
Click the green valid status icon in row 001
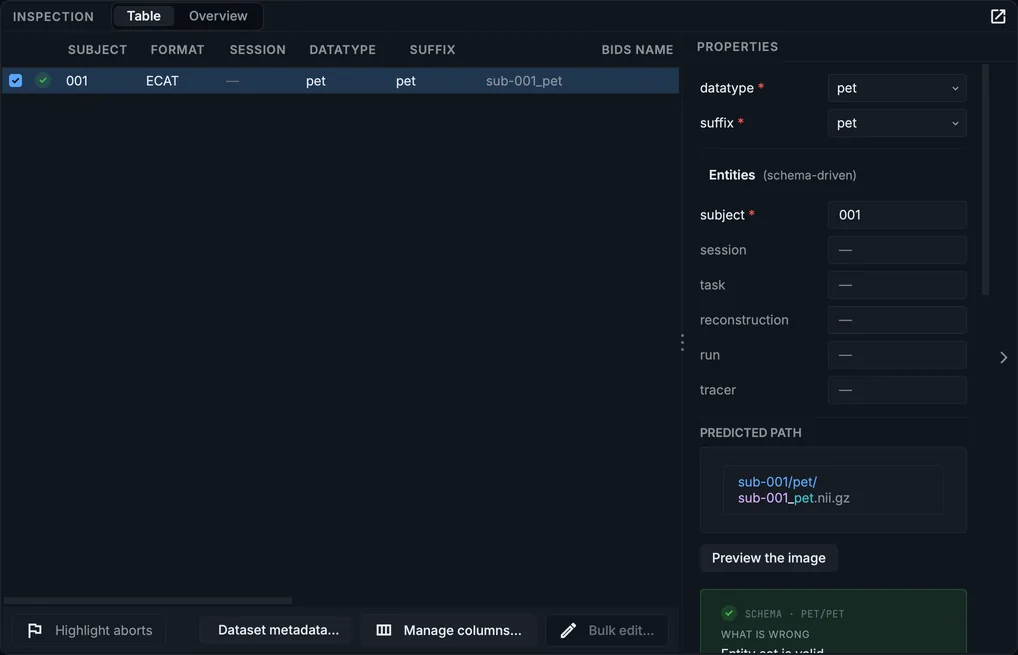point(43,80)
